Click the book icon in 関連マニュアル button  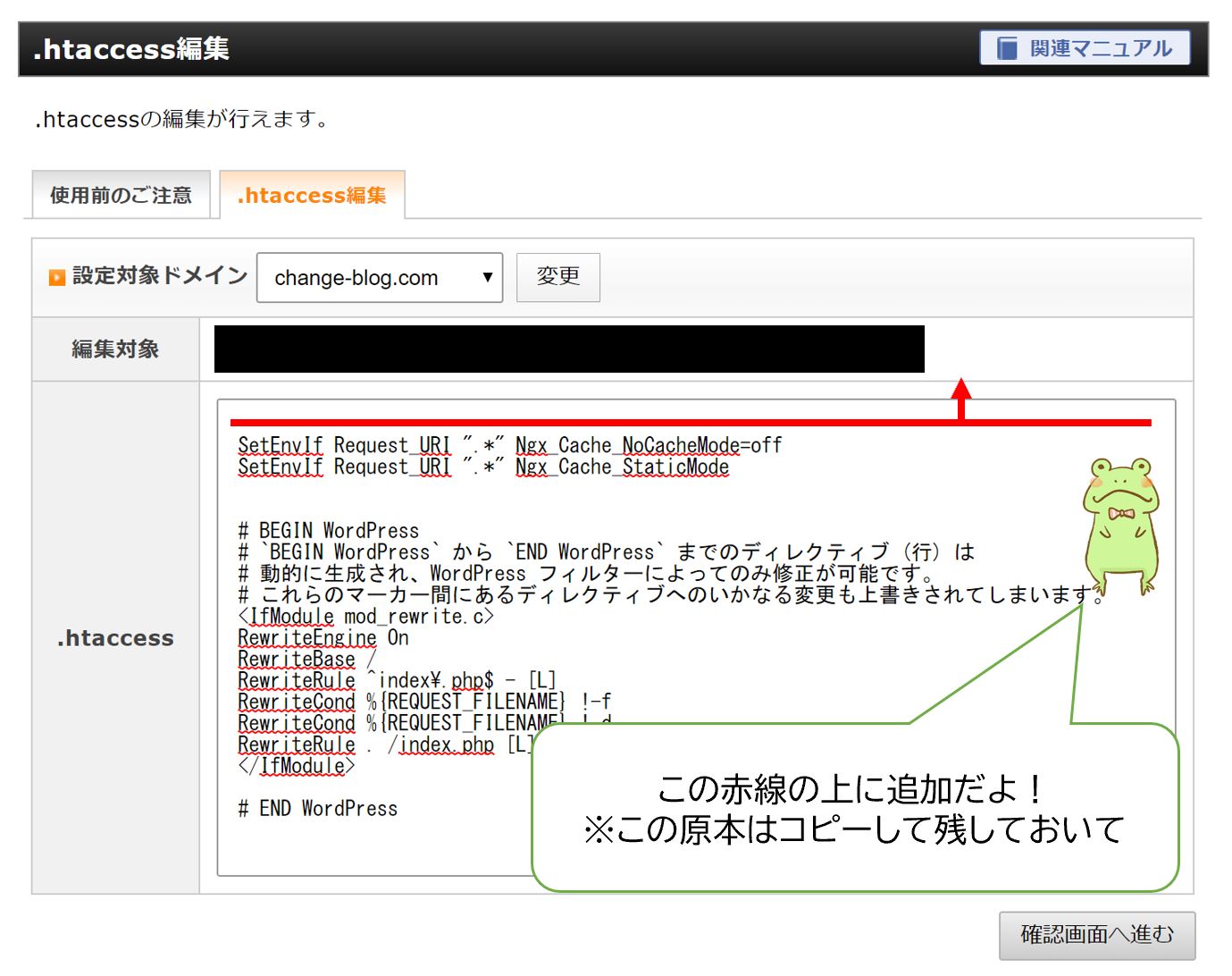click(x=1007, y=48)
